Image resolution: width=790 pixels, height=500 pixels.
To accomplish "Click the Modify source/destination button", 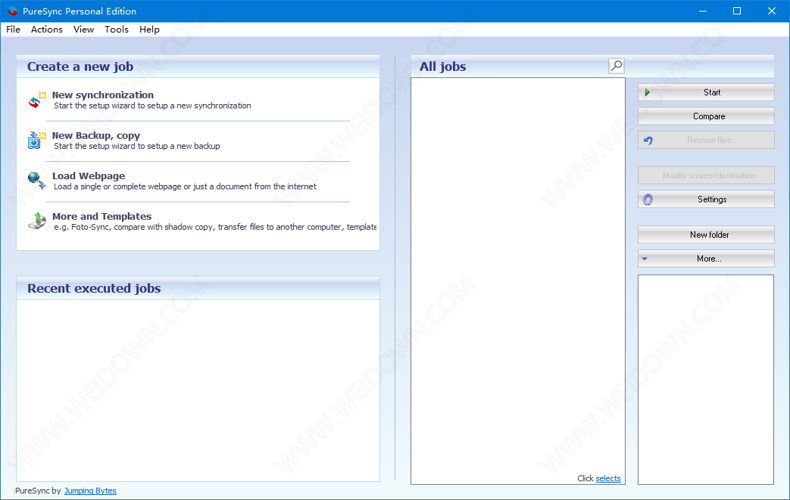I will pyautogui.click(x=706, y=175).
